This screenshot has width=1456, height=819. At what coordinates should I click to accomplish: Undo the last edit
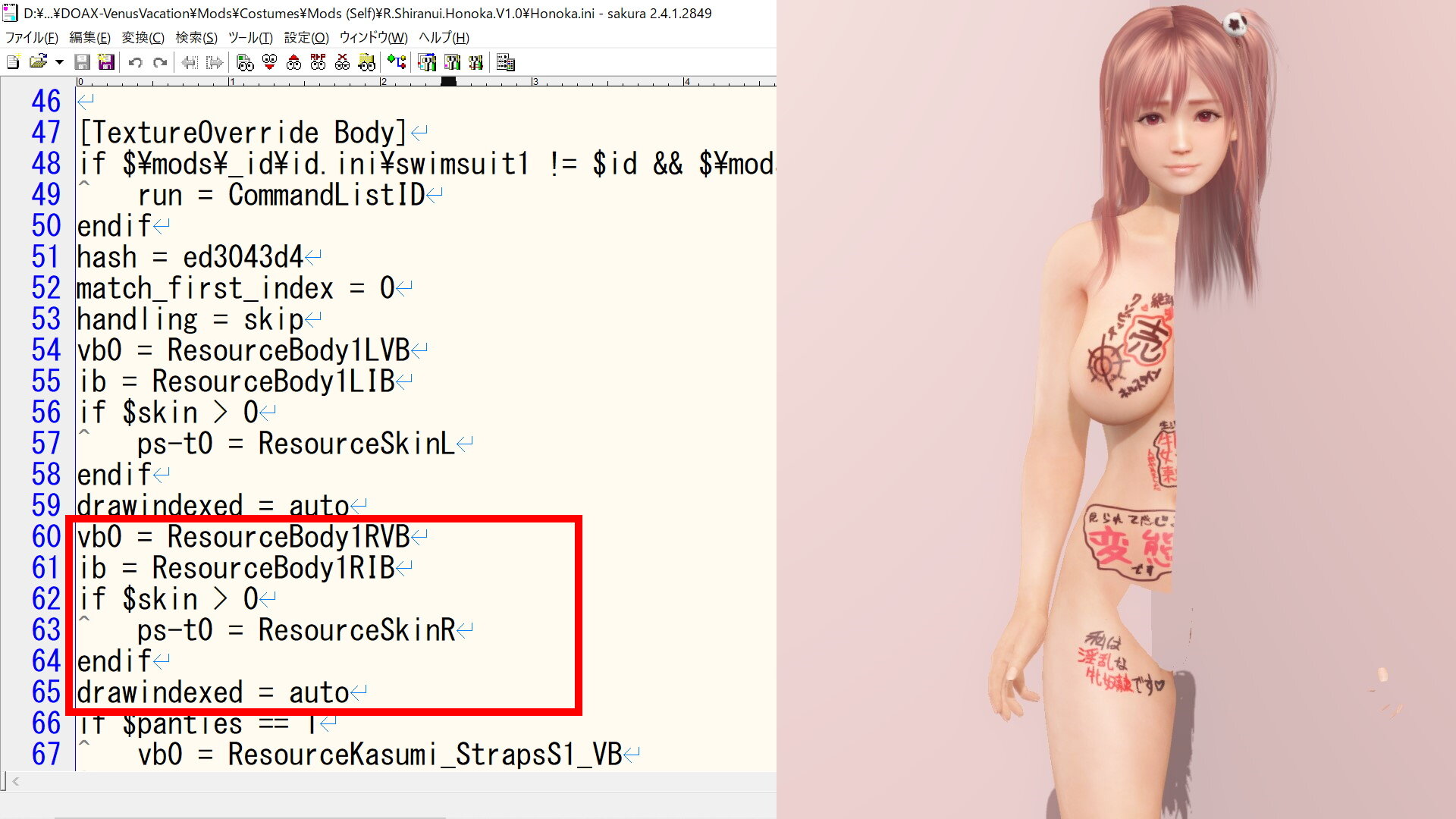[x=135, y=62]
